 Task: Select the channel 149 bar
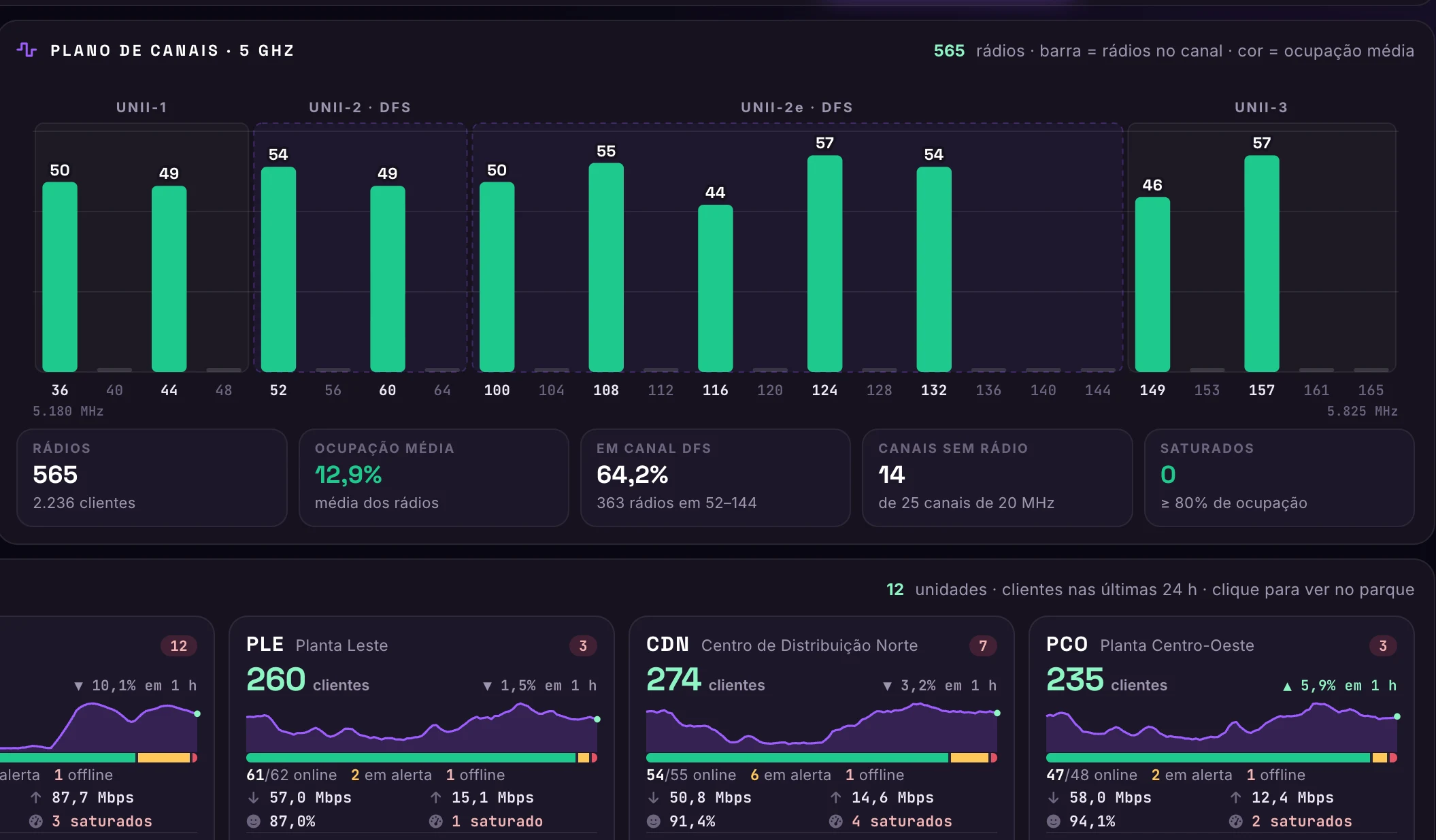(1152, 284)
